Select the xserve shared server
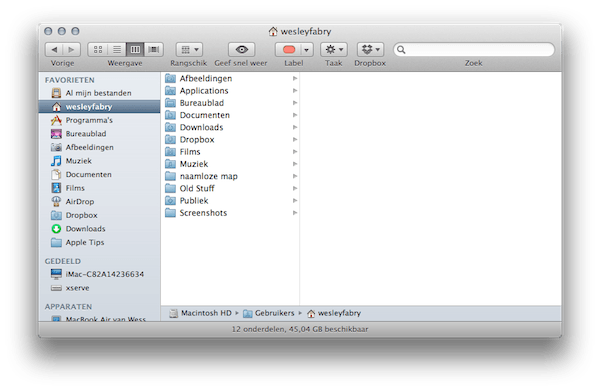The image size is (600, 391). pos(99,288)
